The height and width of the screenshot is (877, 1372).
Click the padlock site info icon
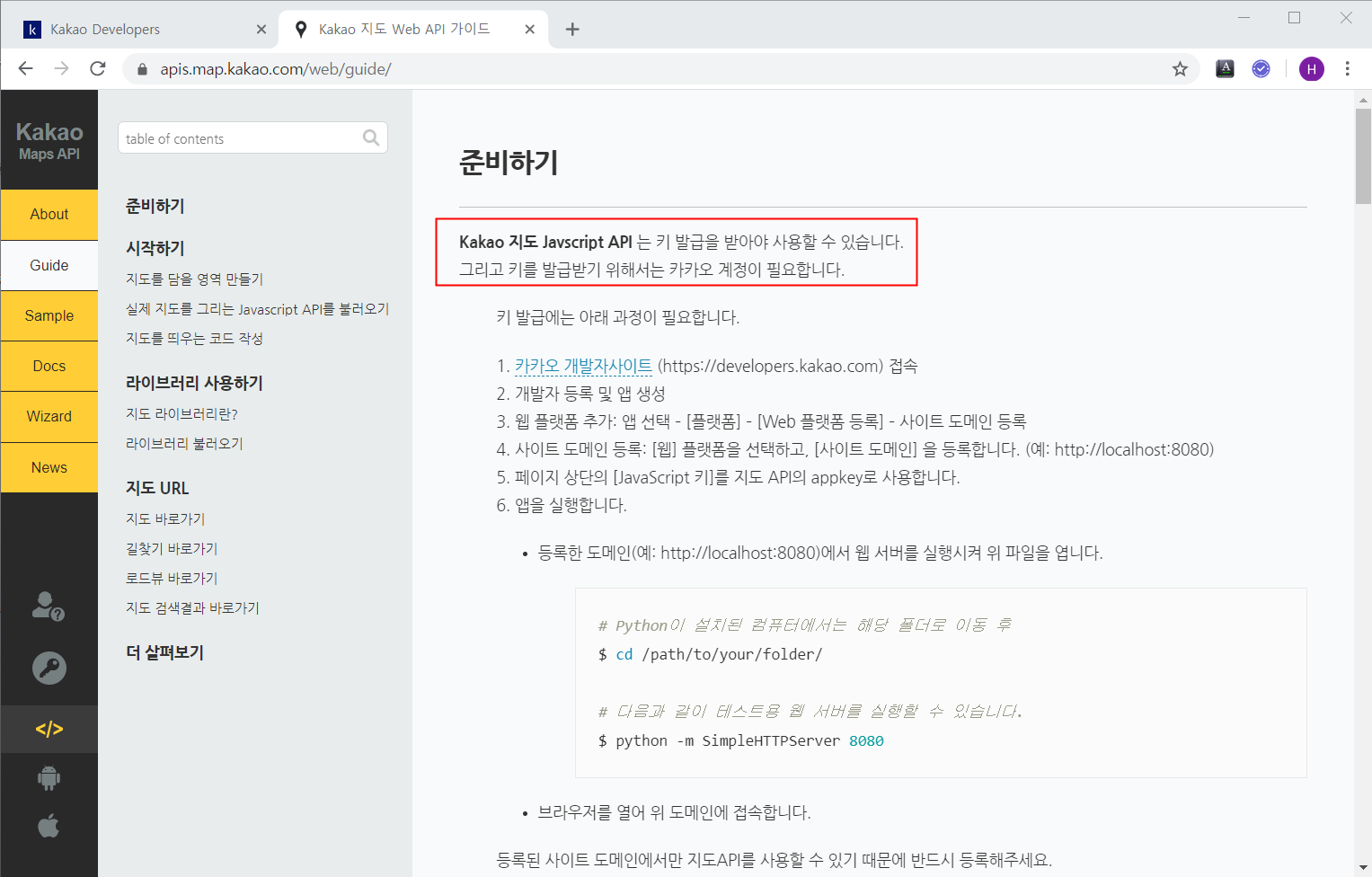141,69
